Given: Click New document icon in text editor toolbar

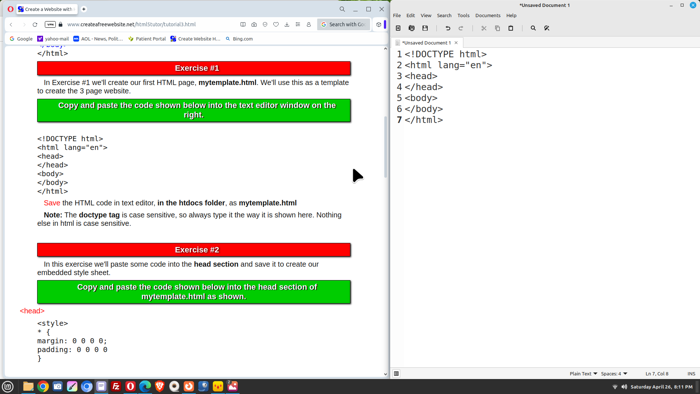Looking at the screenshot, I should tap(398, 28).
